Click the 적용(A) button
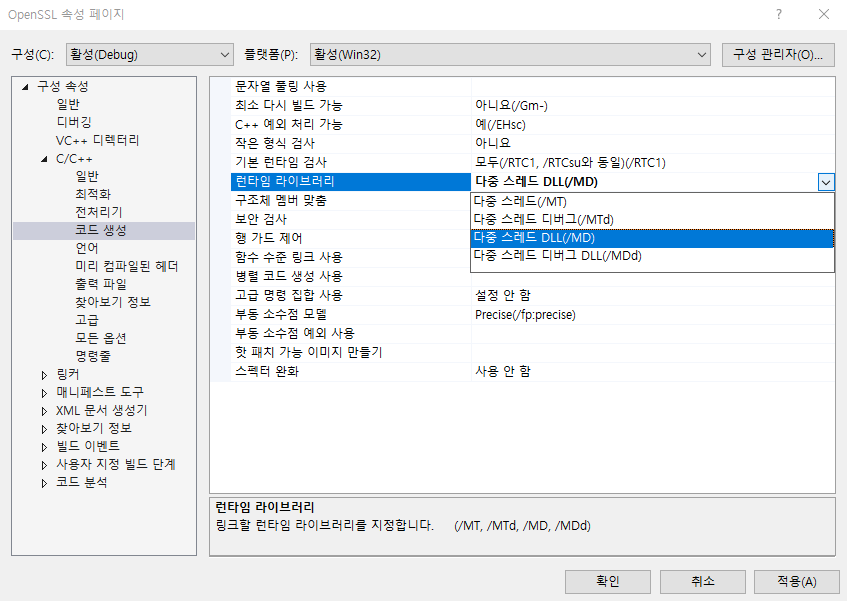This screenshot has width=847, height=601. (797, 582)
